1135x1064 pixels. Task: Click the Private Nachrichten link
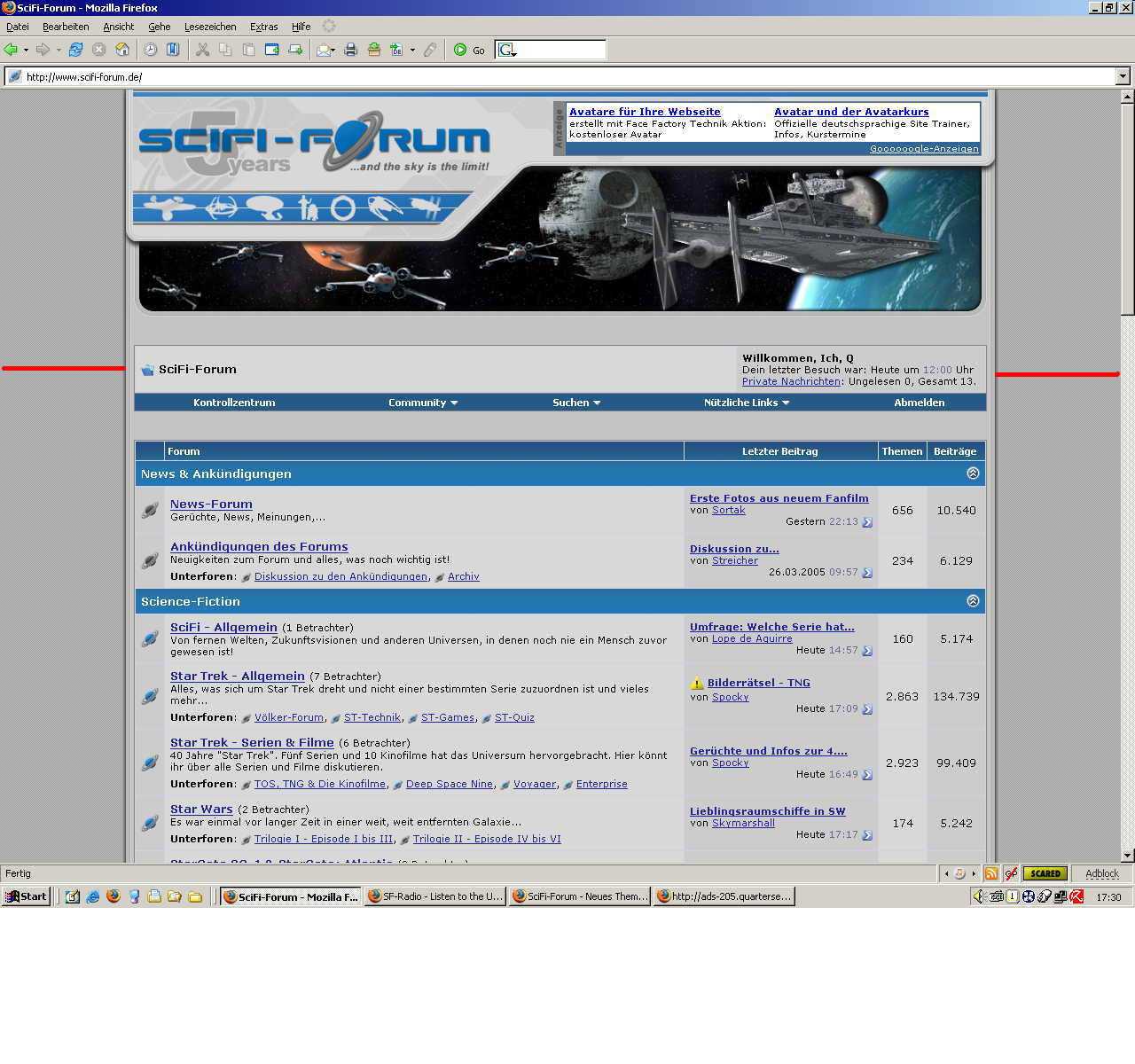[791, 381]
